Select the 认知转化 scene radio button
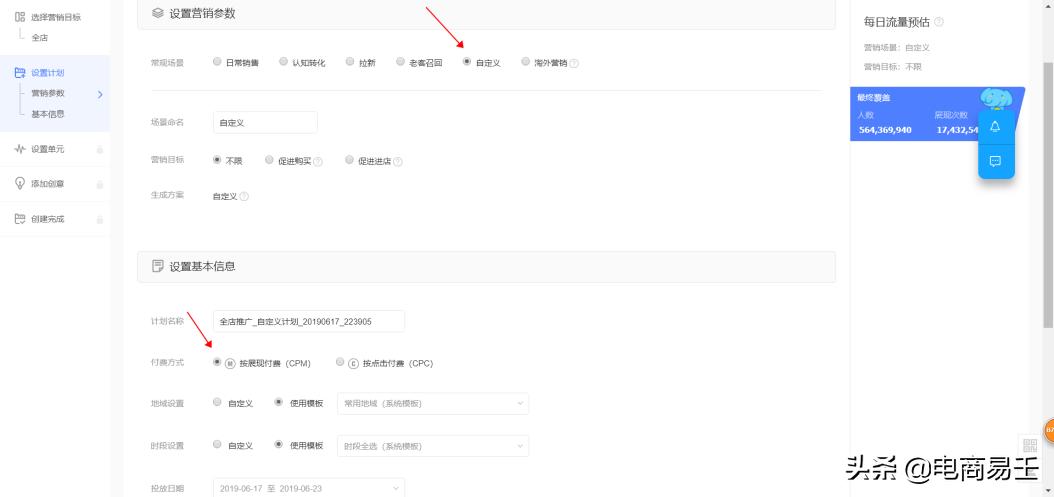This screenshot has width=1054, height=497. pos(283,61)
